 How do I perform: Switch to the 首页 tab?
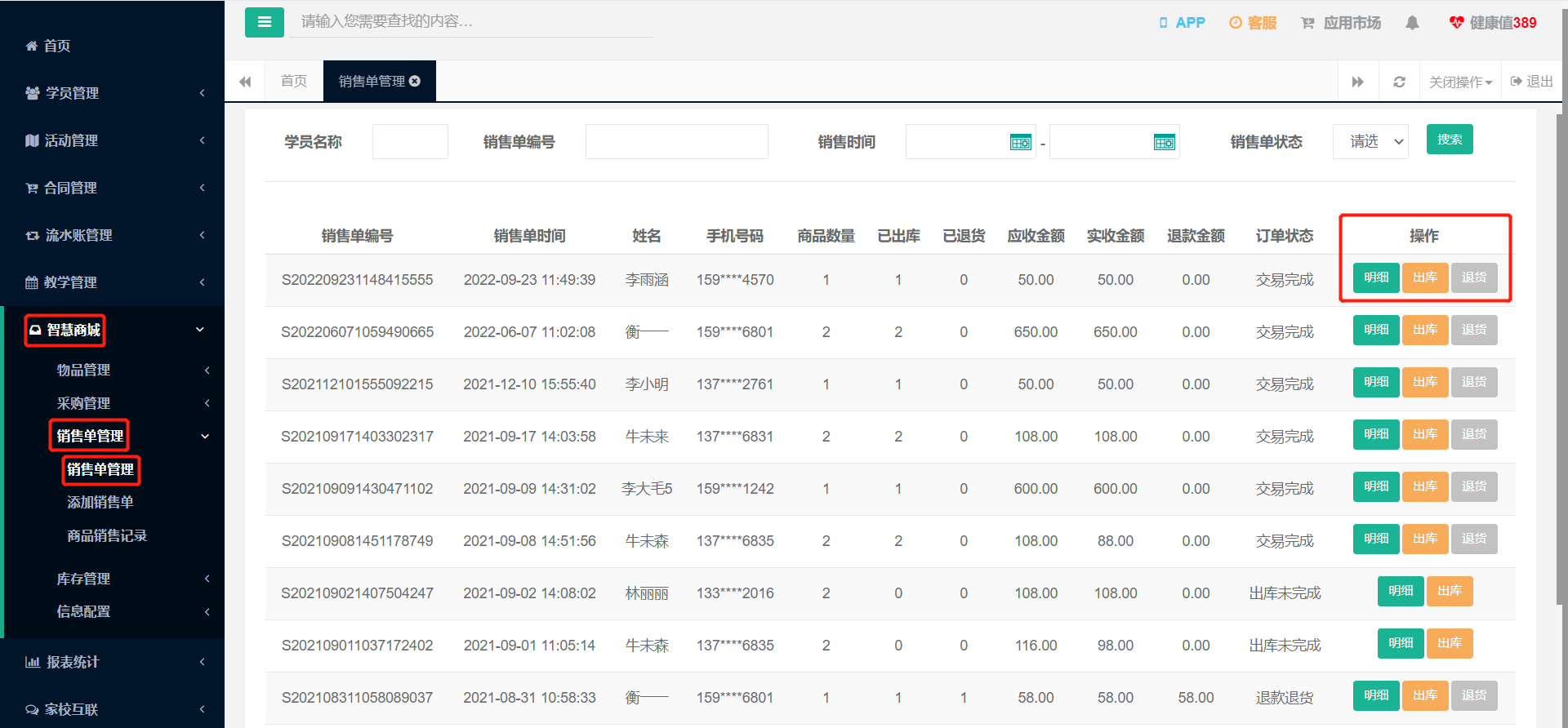point(294,81)
